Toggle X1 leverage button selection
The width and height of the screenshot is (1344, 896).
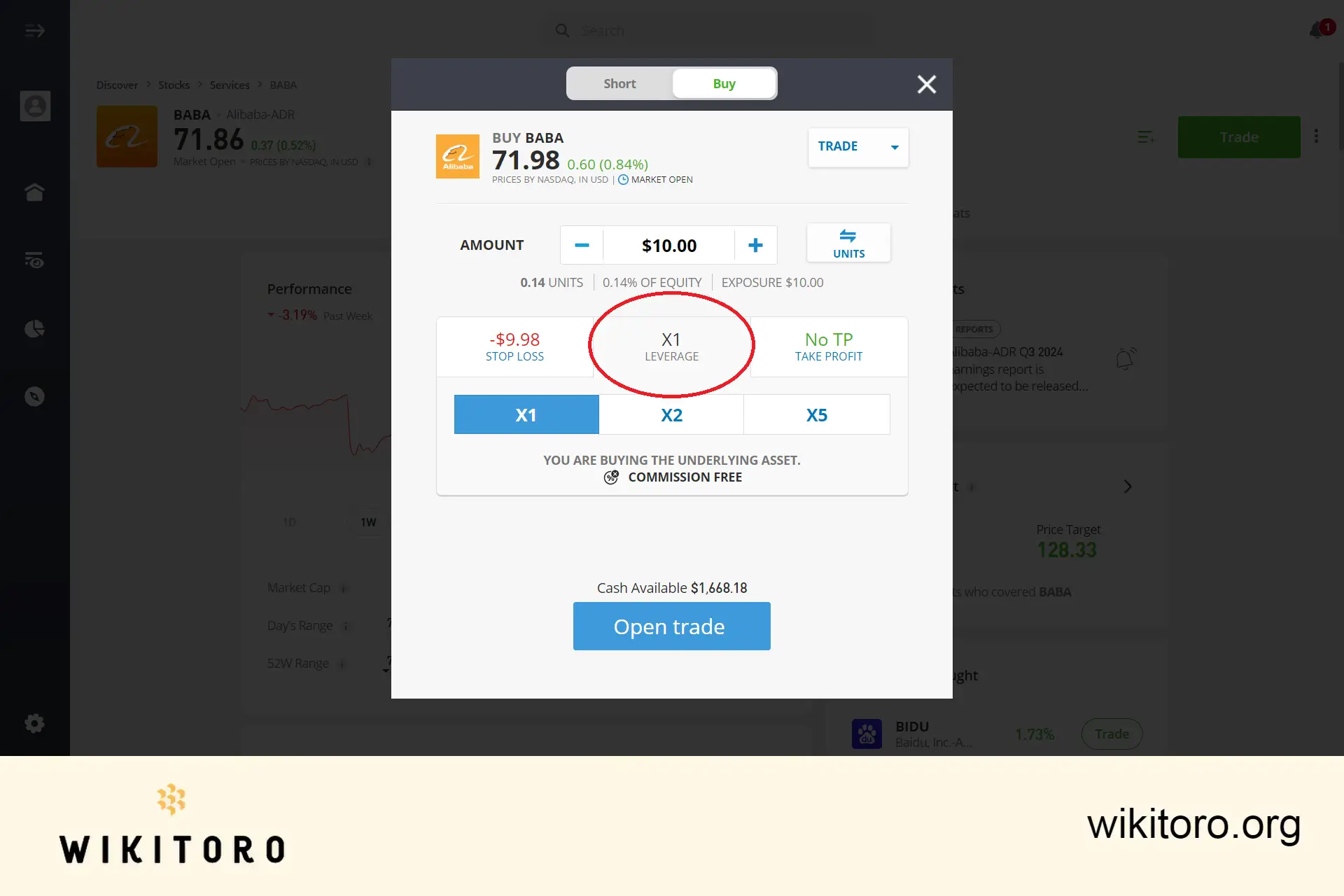(x=526, y=414)
